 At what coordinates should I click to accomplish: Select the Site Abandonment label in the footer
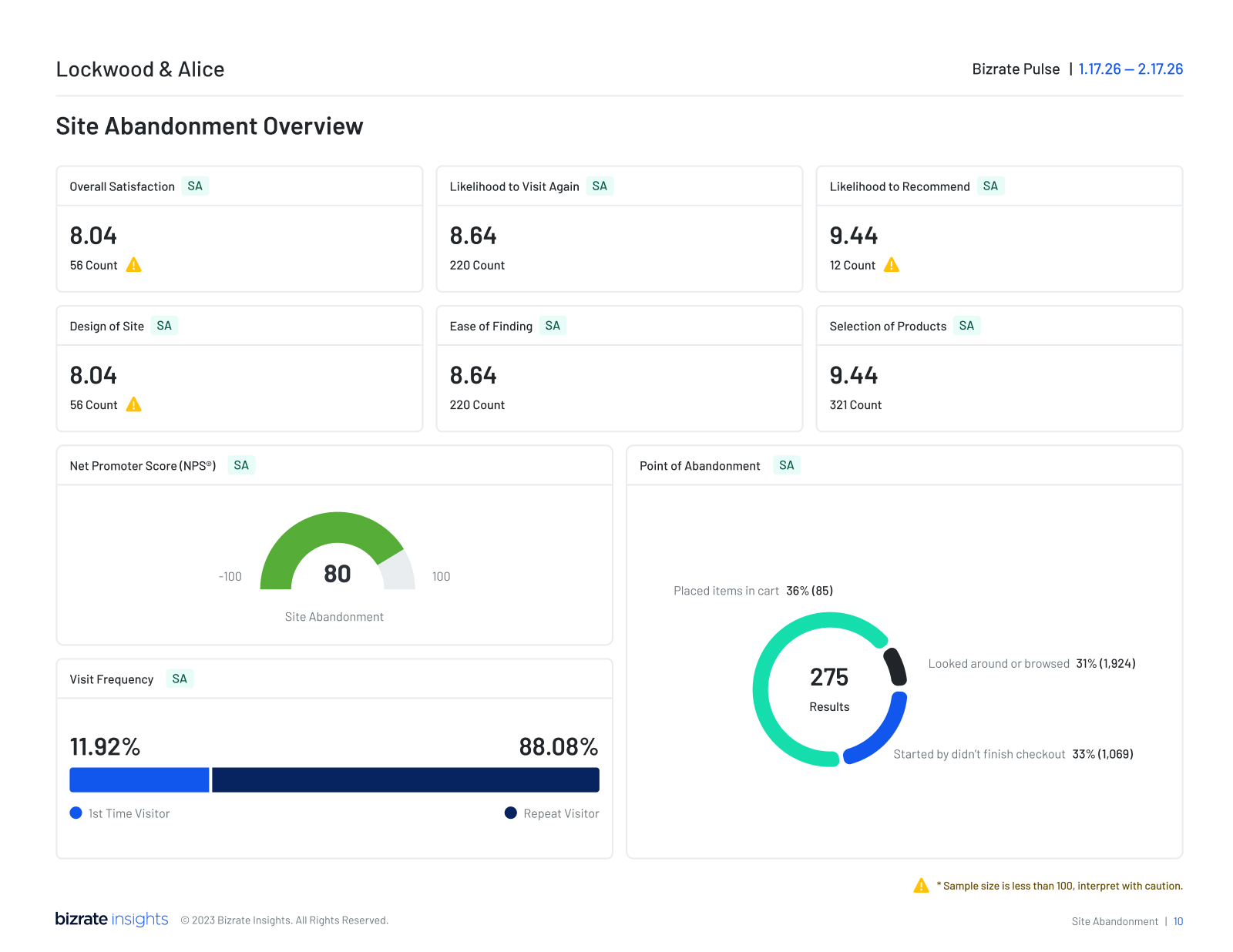tap(1114, 921)
